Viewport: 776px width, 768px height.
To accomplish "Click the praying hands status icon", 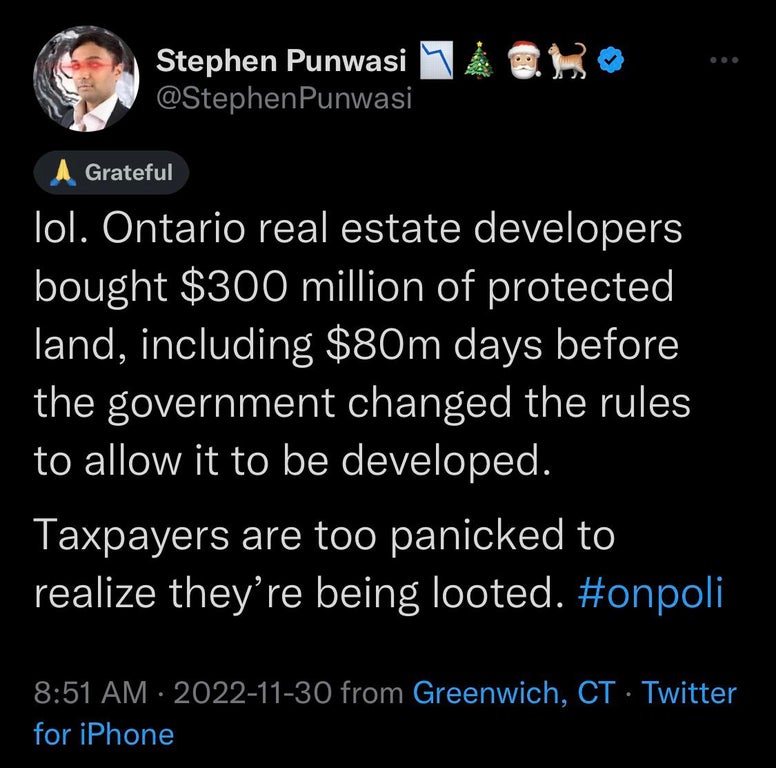I will (x=65, y=173).
